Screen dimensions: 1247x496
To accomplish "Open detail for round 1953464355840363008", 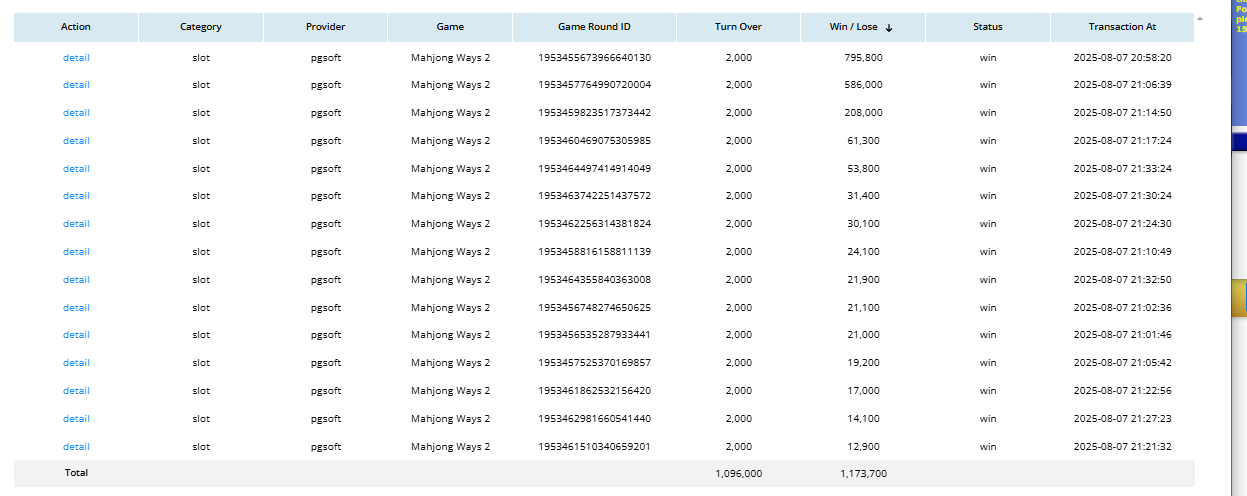I will 76,280.
